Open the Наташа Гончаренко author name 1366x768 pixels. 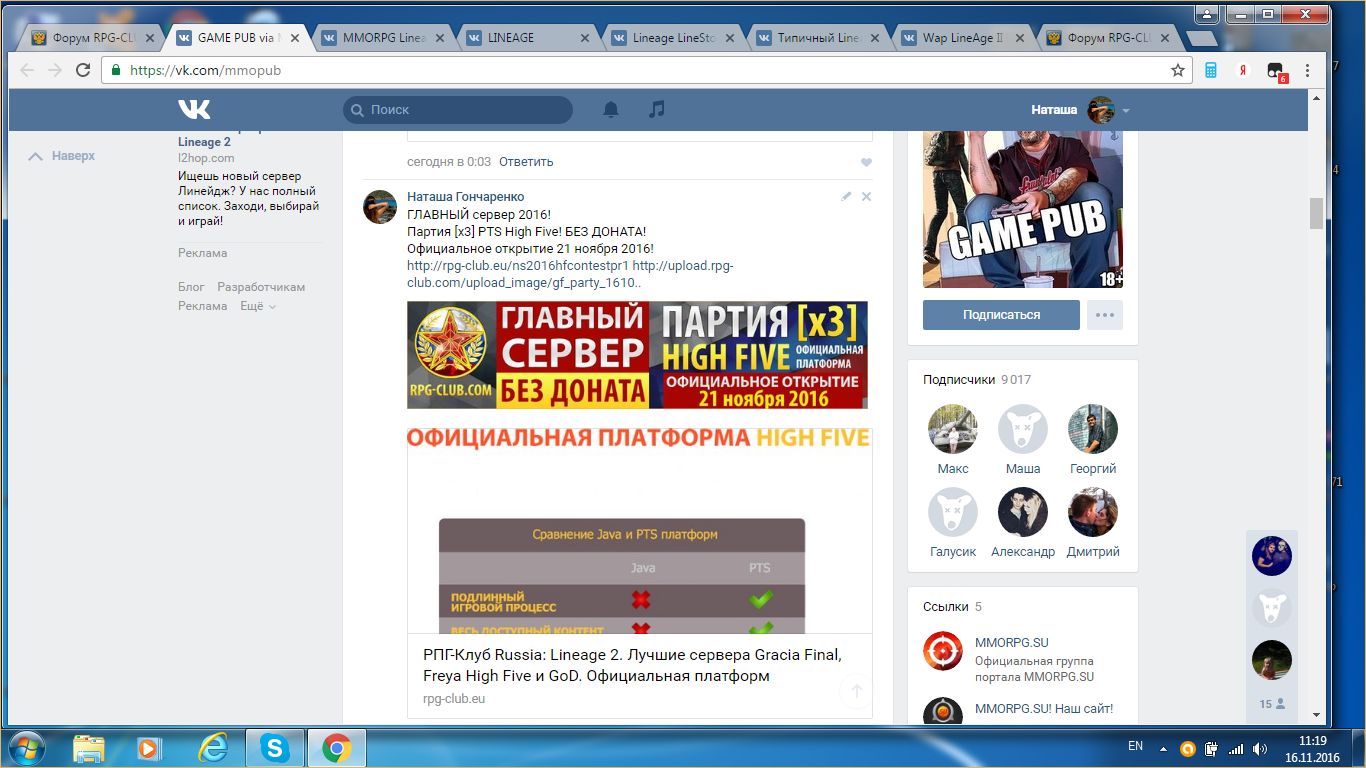(466, 197)
